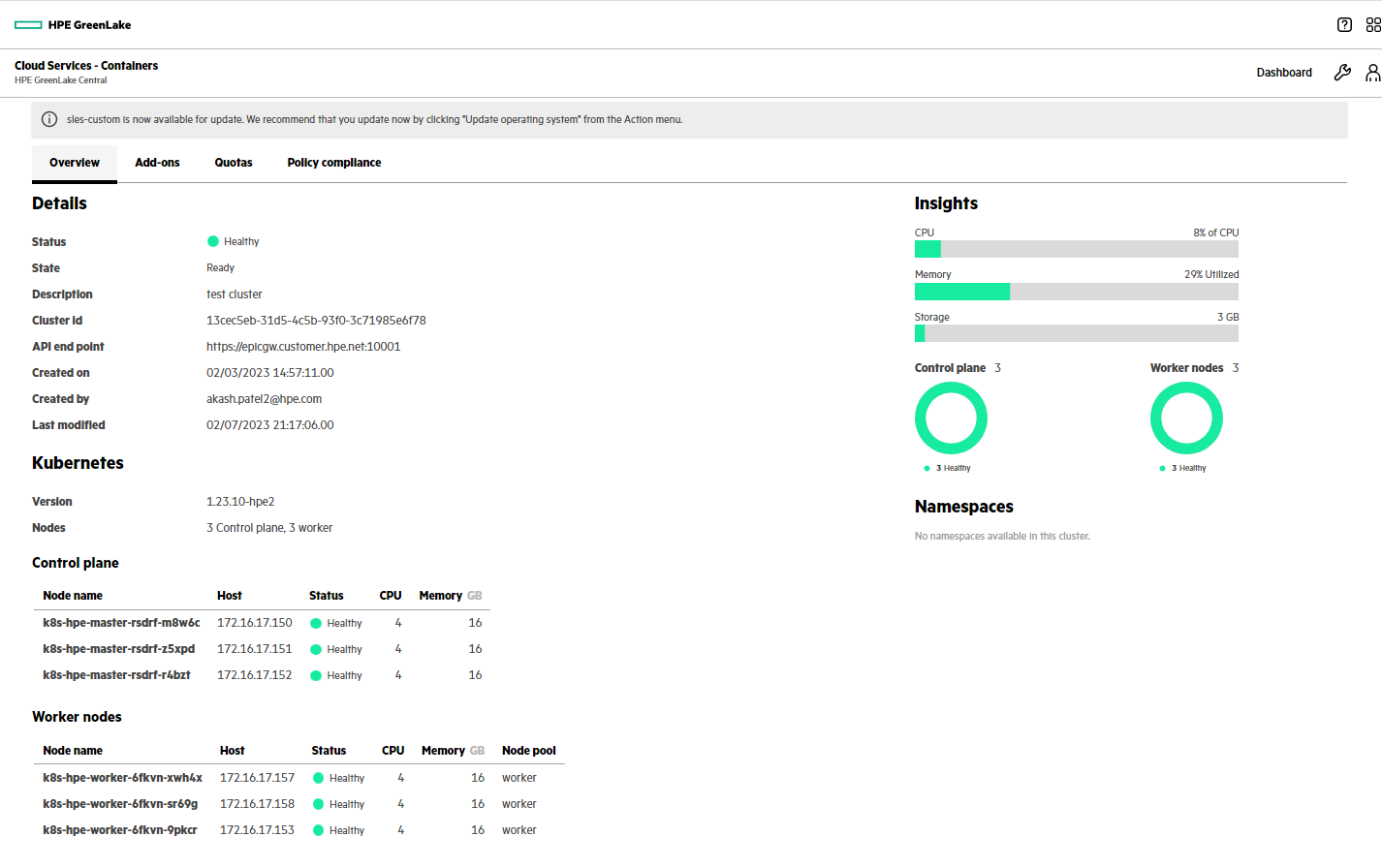The width and height of the screenshot is (1382, 868).
Task: Click host address 172.16.17.157
Action: coord(257,778)
